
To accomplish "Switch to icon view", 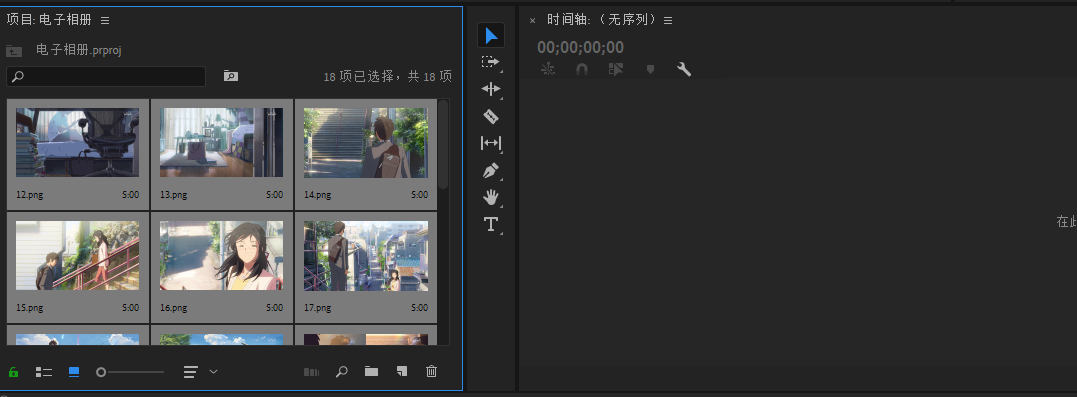I will click(x=74, y=372).
